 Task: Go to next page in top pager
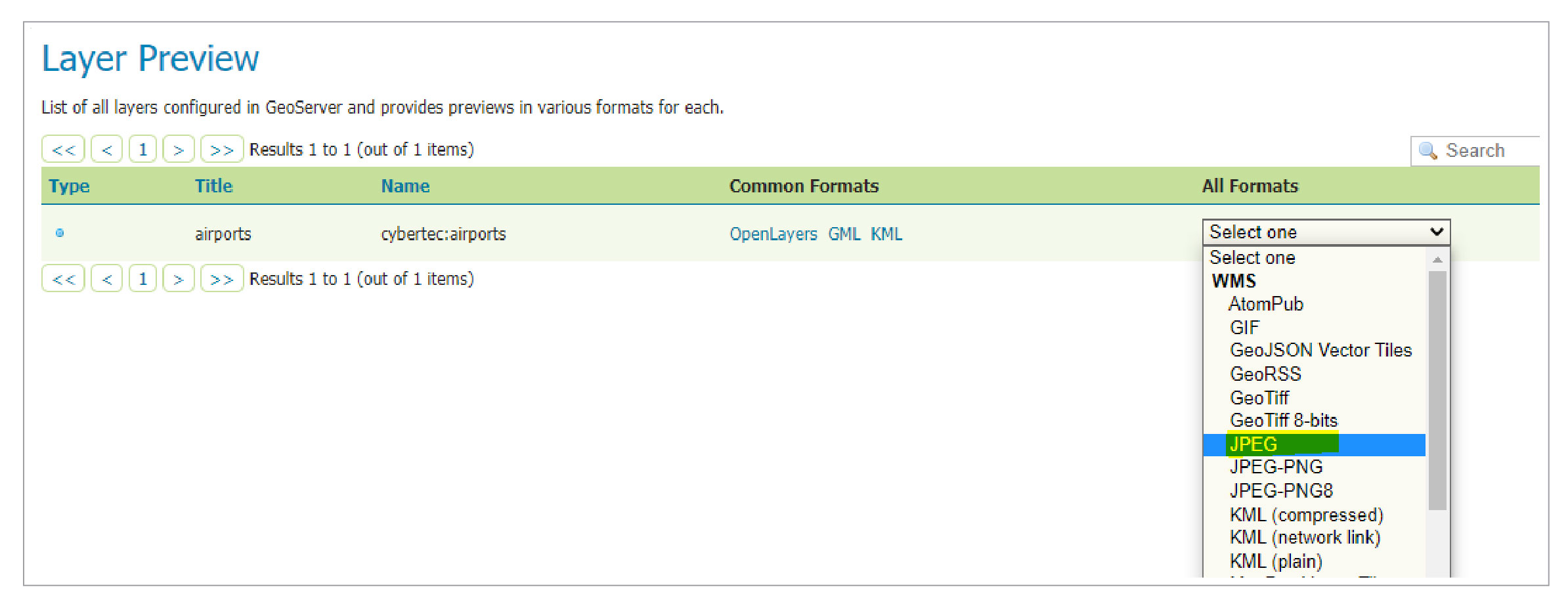(x=178, y=150)
